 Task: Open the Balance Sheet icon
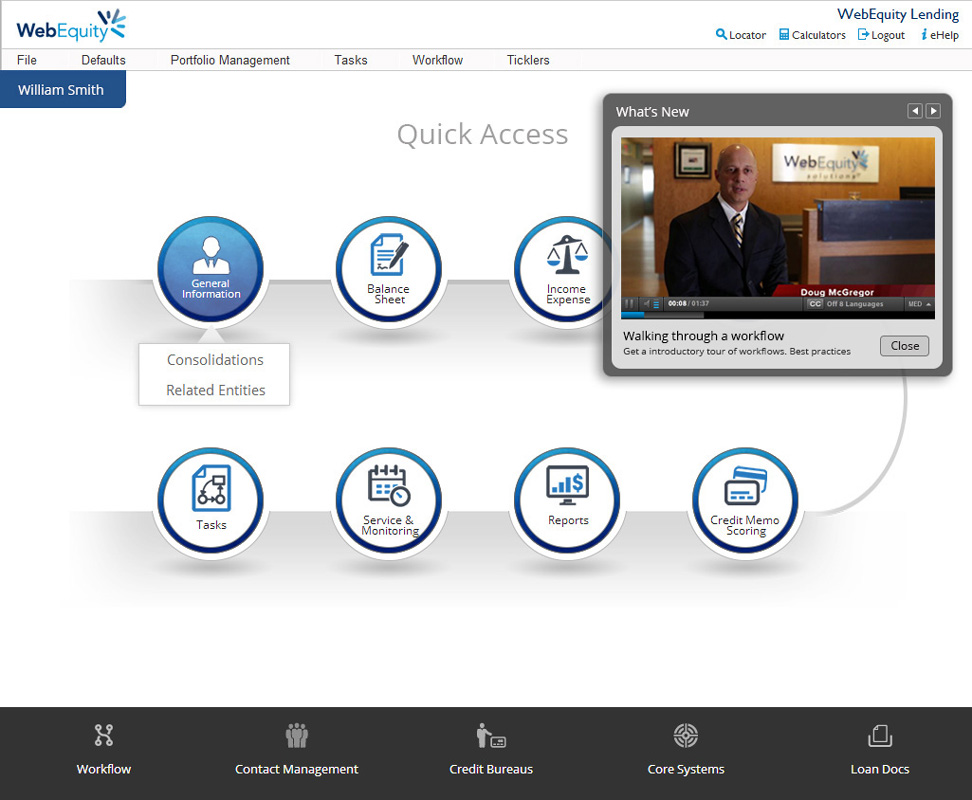pos(389,270)
